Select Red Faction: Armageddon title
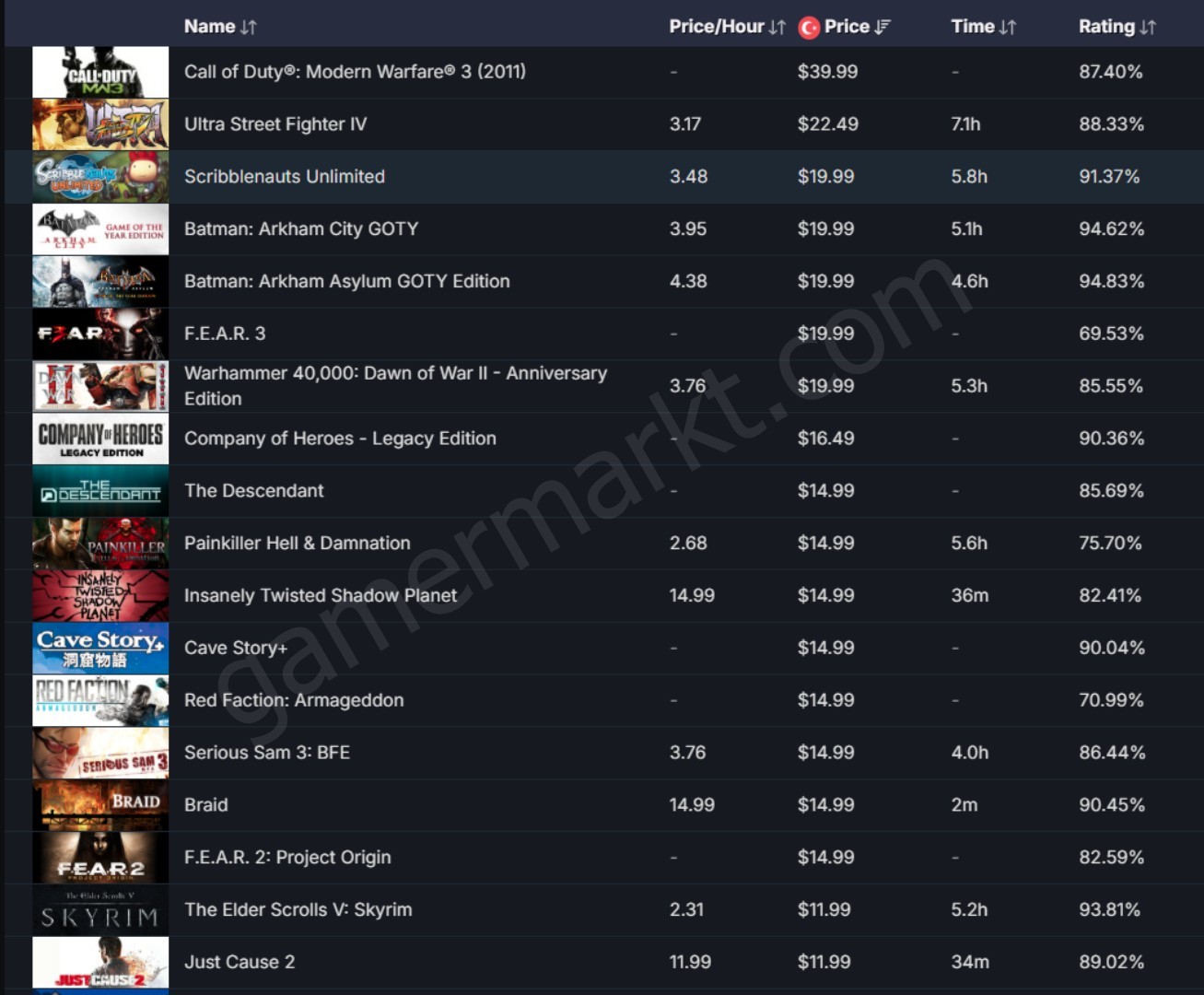The height and width of the screenshot is (995, 1204). 294,701
